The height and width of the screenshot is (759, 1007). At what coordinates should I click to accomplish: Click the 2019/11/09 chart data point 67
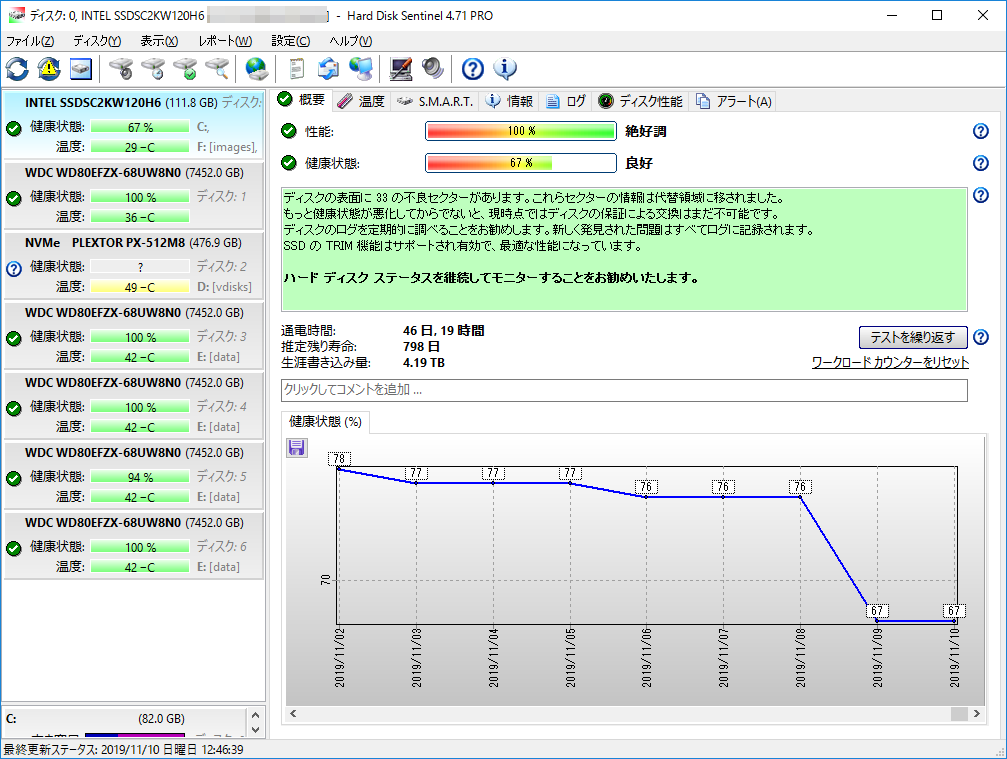[877, 621]
